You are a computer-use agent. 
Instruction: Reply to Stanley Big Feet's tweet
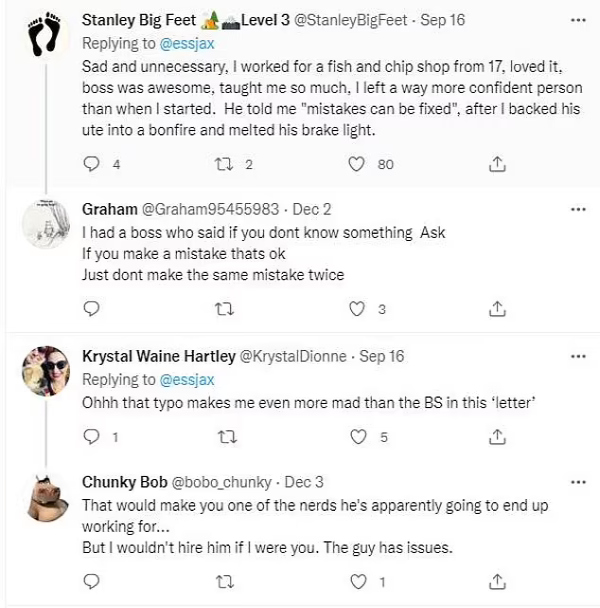[x=92, y=164]
